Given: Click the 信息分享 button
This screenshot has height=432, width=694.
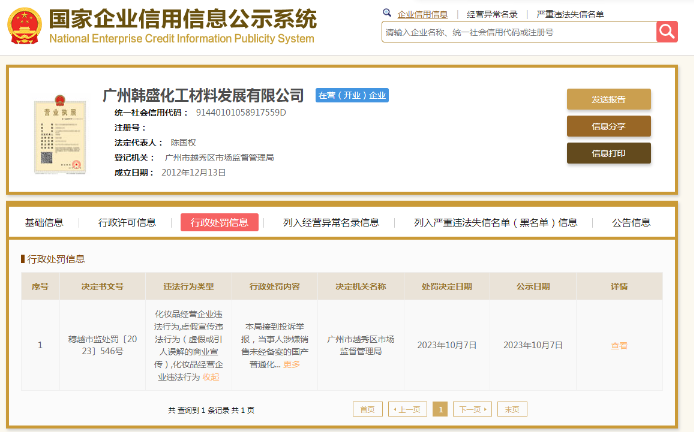Looking at the screenshot, I should click(x=609, y=126).
